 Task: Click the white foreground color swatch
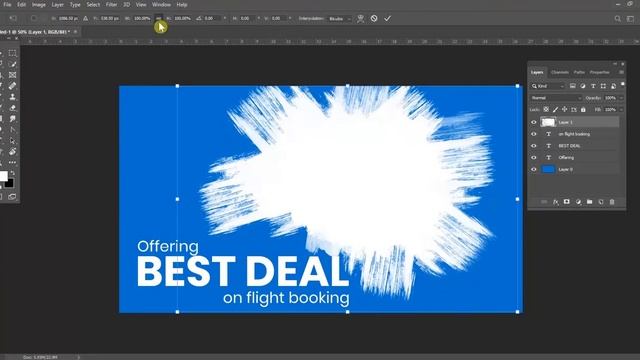pos(3,176)
